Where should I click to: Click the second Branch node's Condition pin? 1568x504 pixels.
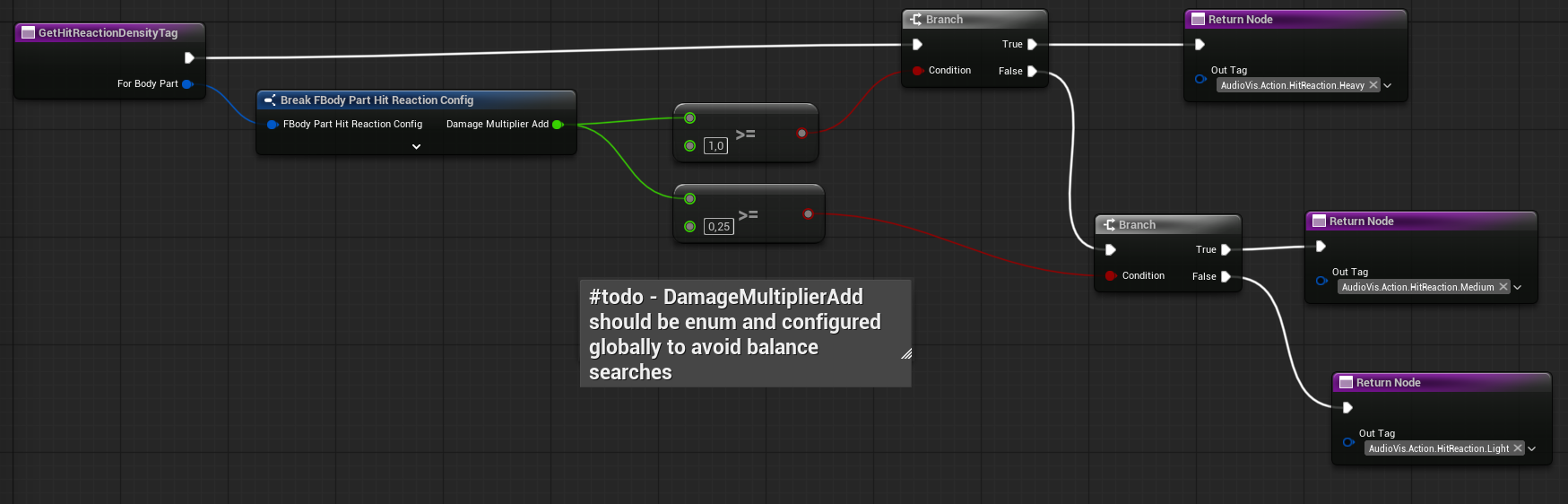click(1111, 276)
